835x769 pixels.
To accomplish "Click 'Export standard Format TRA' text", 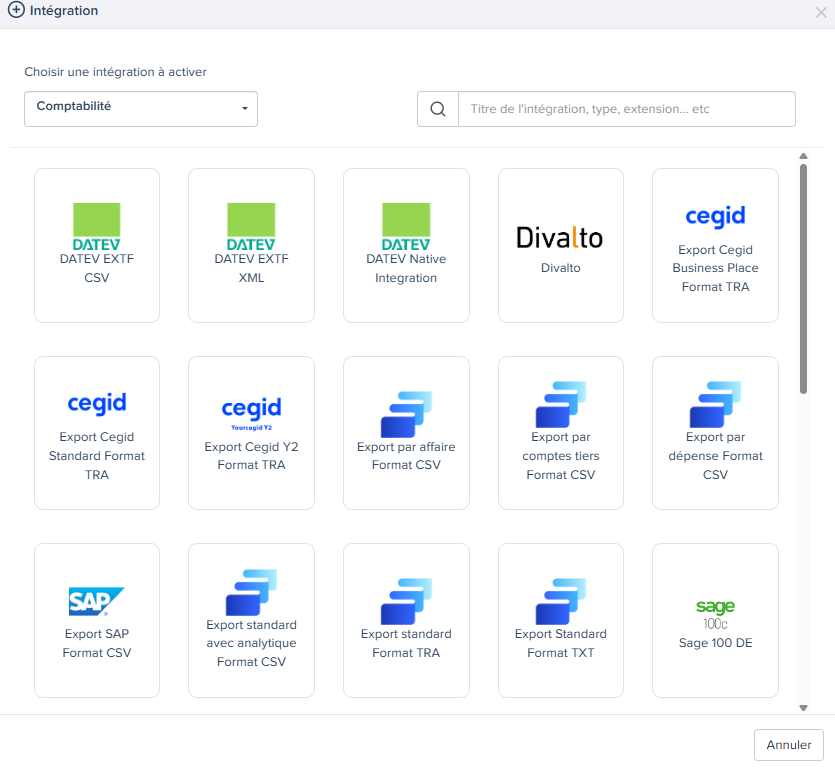I will [x=406, y=643].
